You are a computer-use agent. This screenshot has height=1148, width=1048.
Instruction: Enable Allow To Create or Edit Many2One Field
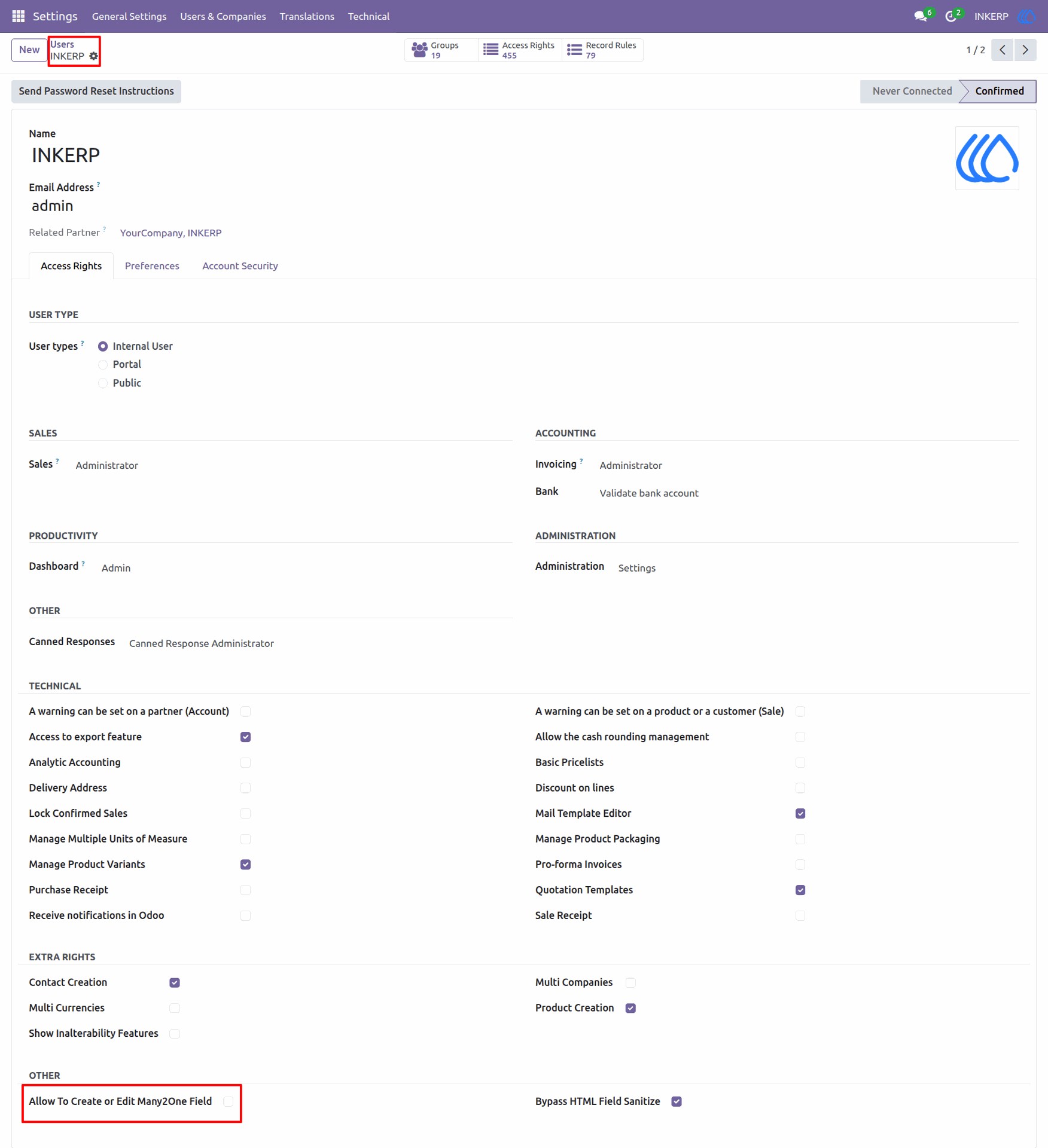228,1102
